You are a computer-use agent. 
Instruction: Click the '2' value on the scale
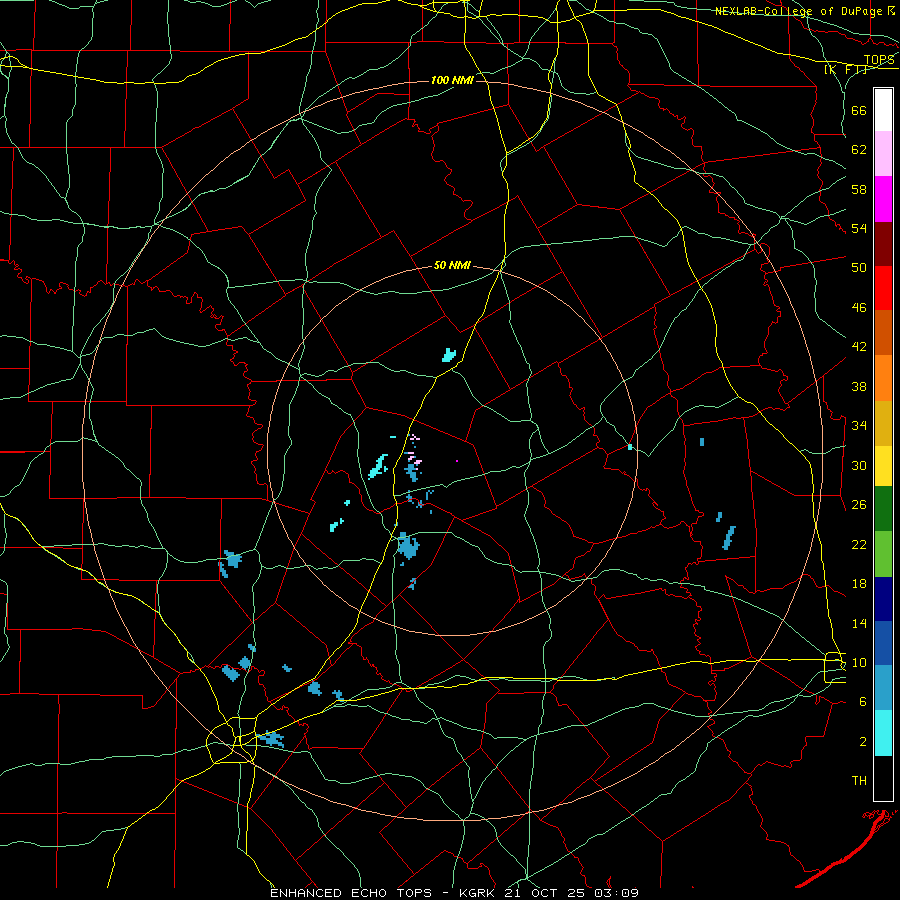click(863, 742)
